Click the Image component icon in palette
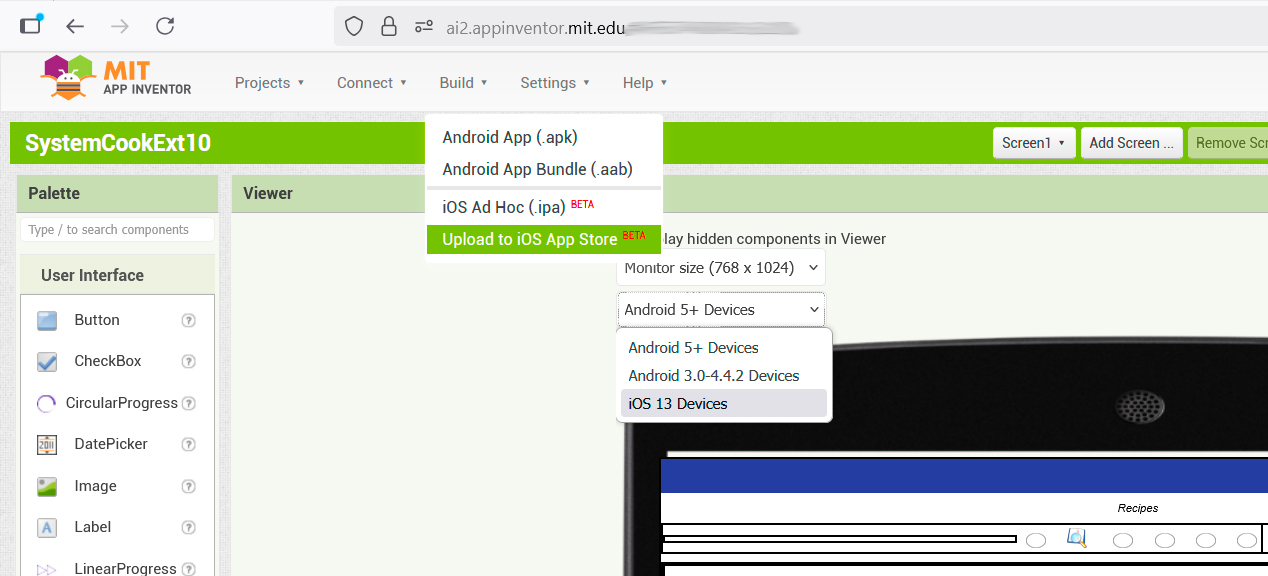This screenshot has height=576, width=1268. click(x=47, y=487)
